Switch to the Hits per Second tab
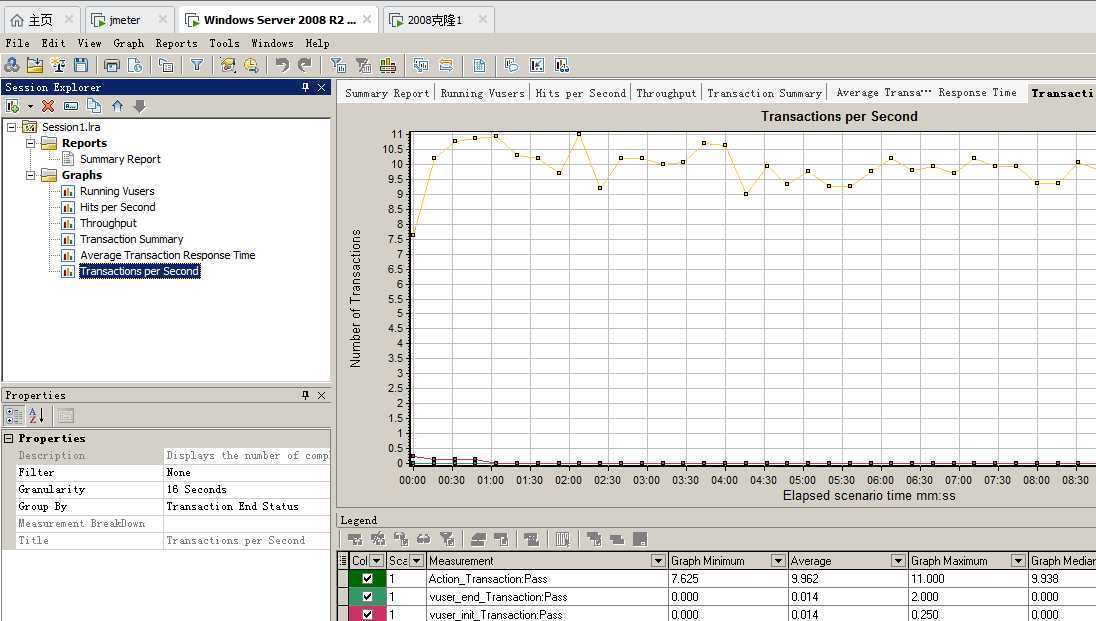 coord(581,93)
